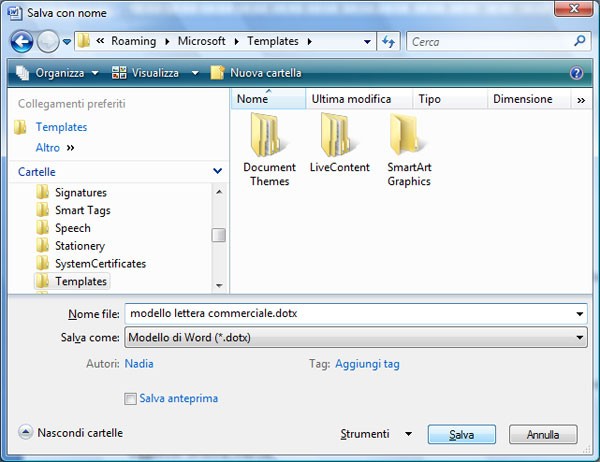Click the back navigation arrow button
The width and height of the screenshot is (600, 462).
point(22,42)
